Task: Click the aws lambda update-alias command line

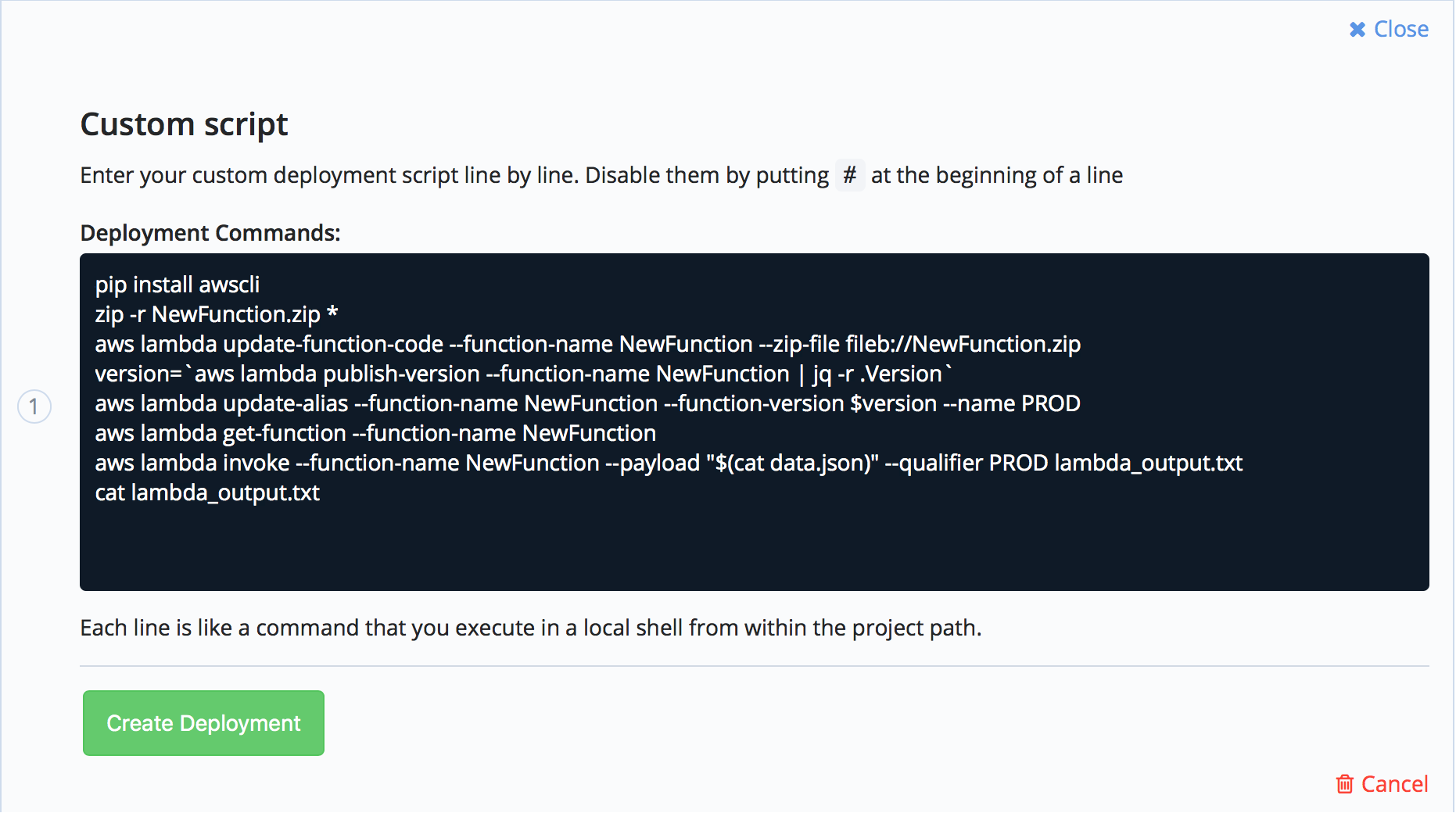Action: click(587, 403)
